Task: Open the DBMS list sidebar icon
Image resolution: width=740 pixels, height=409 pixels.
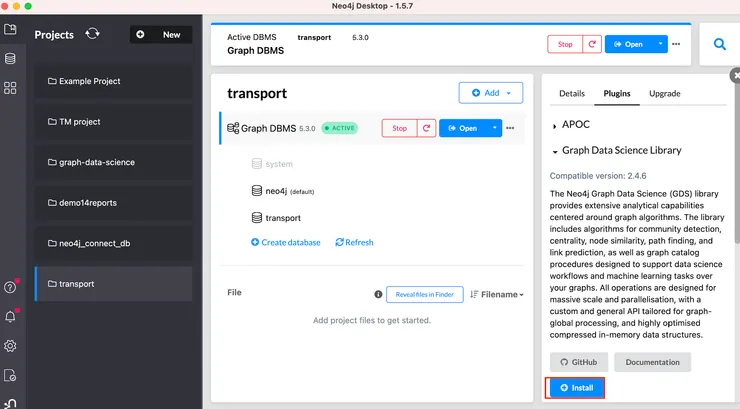Action: coord(10,58)
